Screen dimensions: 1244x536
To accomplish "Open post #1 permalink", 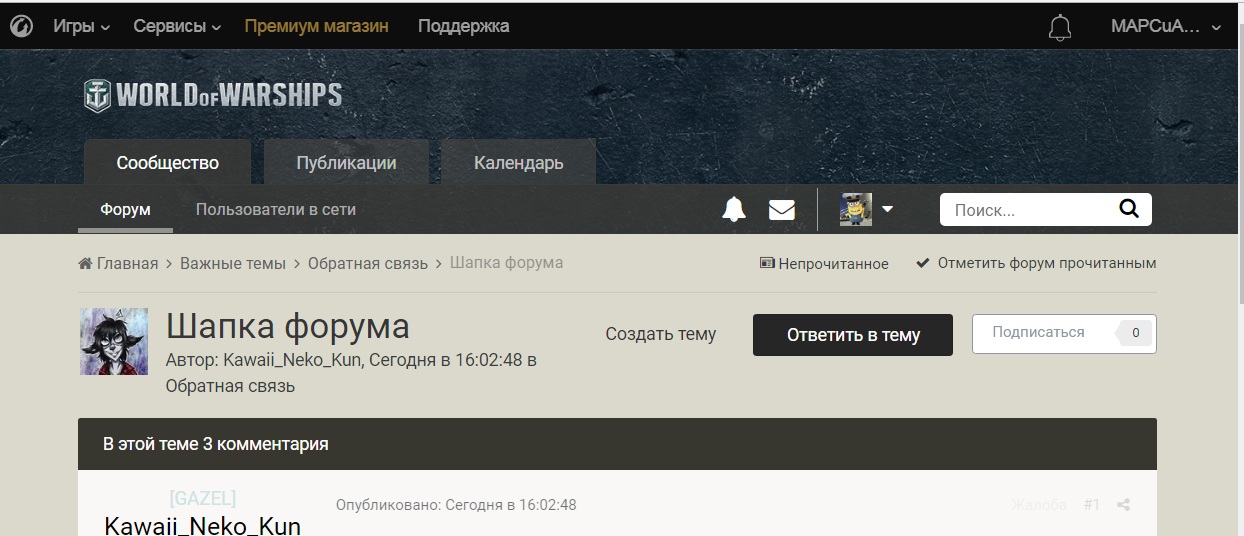I will tap(1092, 505).
